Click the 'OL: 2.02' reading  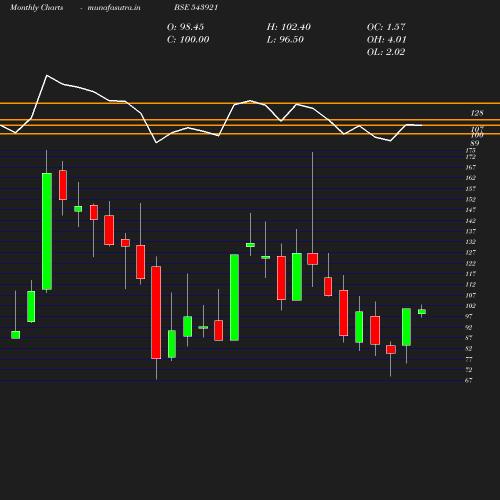coord(386,52)
